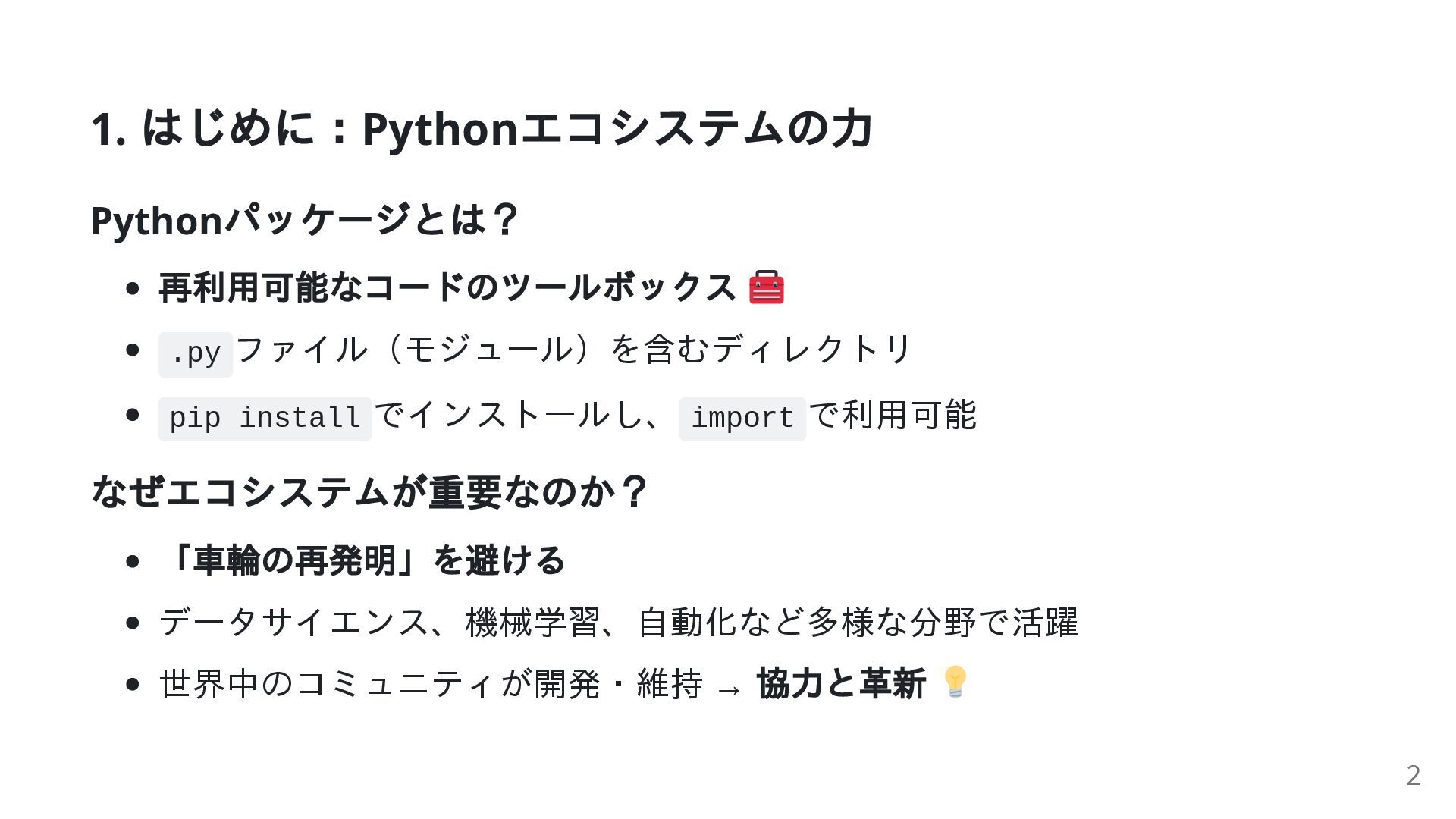Click the slide title はじめに heading
This screenshot has height=819, width=1456.
click(x=481, y=127)
